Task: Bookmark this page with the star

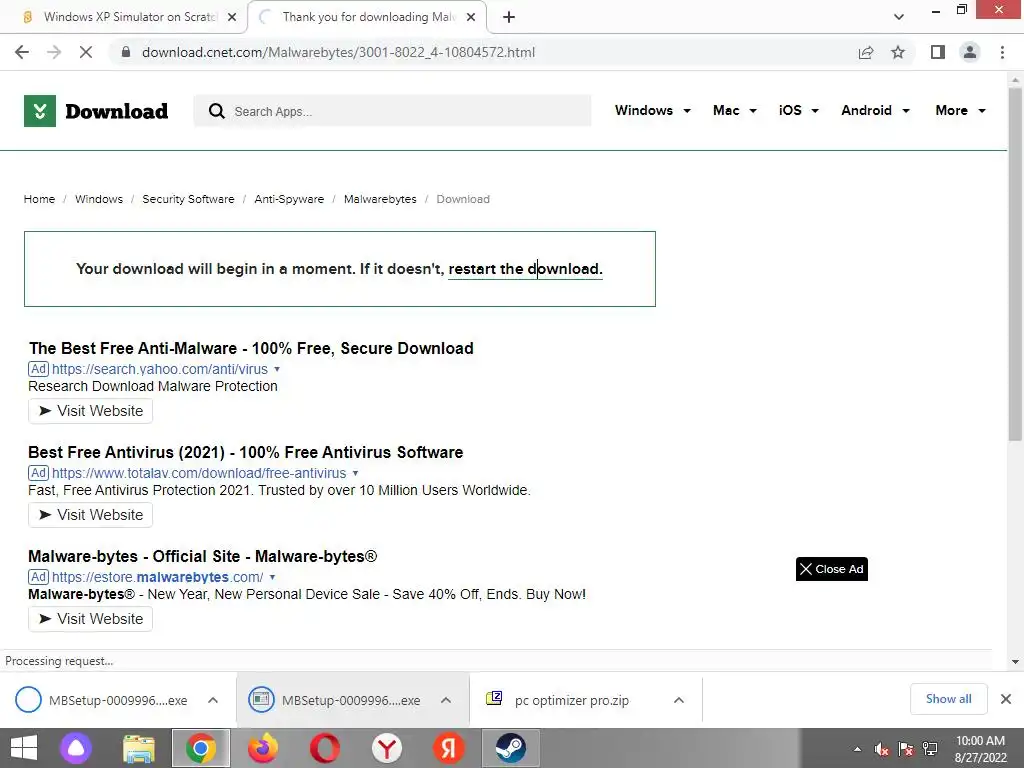Action: click(x=898, y=52)
